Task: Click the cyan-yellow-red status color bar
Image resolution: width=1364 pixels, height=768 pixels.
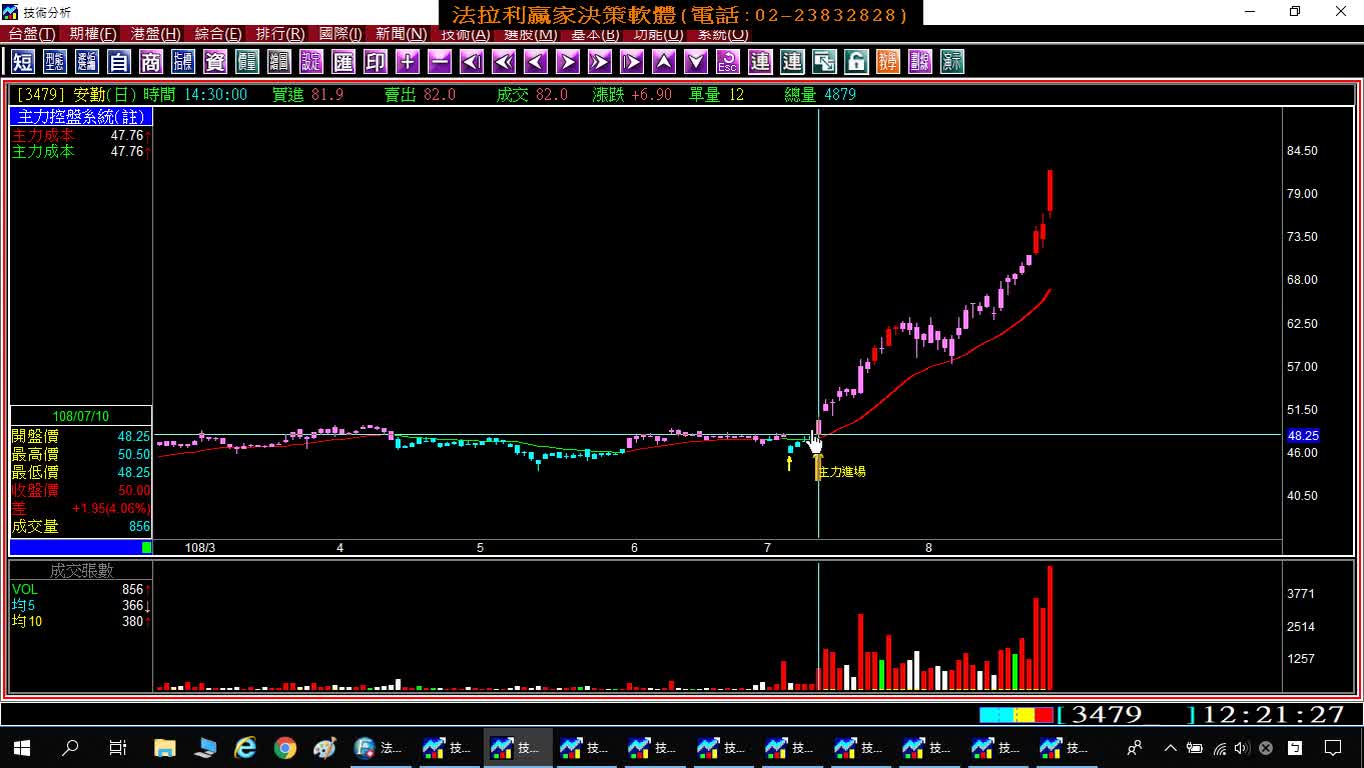Action: pos(1016,715)
